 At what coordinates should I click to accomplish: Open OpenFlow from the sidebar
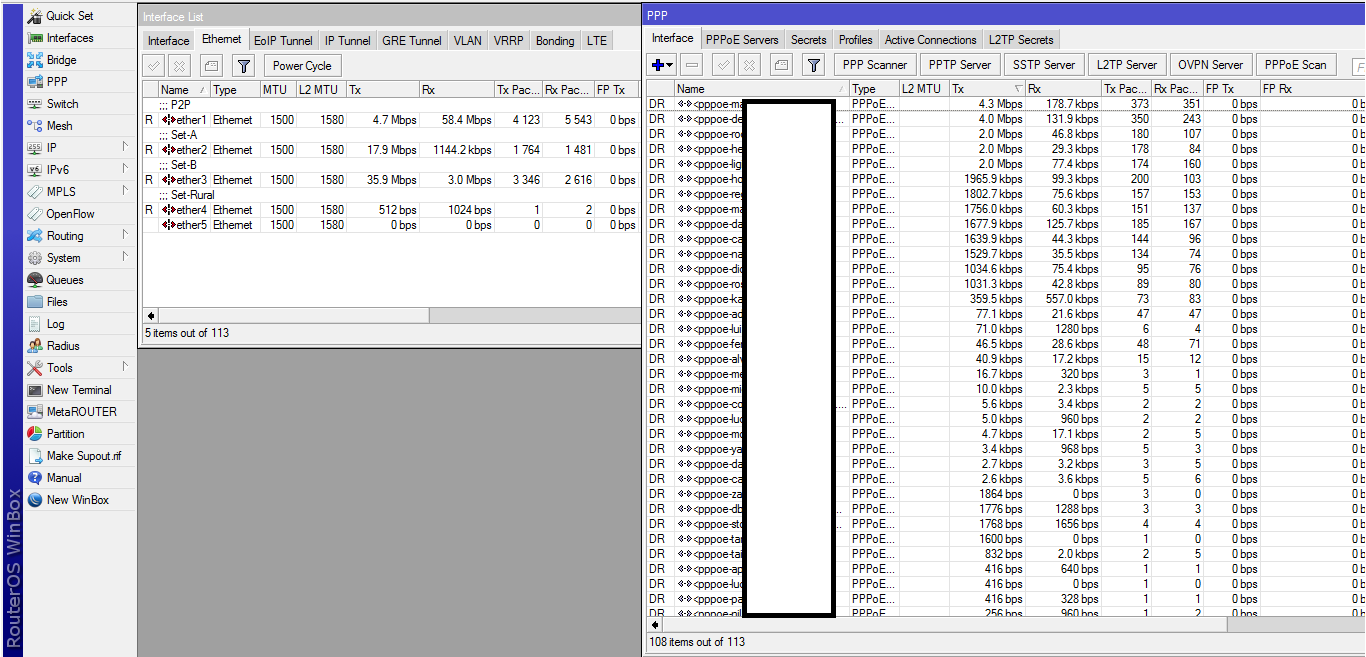70,214
